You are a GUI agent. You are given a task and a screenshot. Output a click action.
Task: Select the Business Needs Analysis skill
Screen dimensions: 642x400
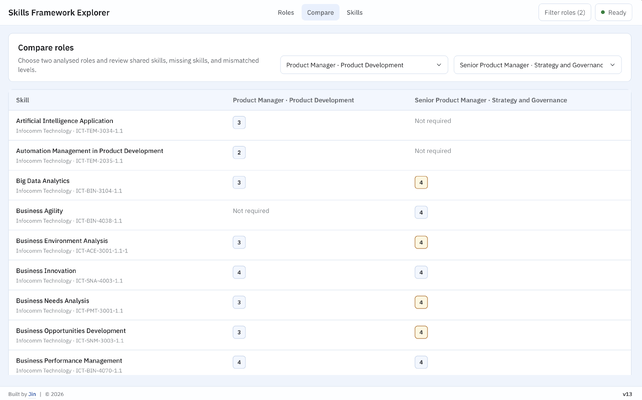pyautogui.click(x=52, y=301)
